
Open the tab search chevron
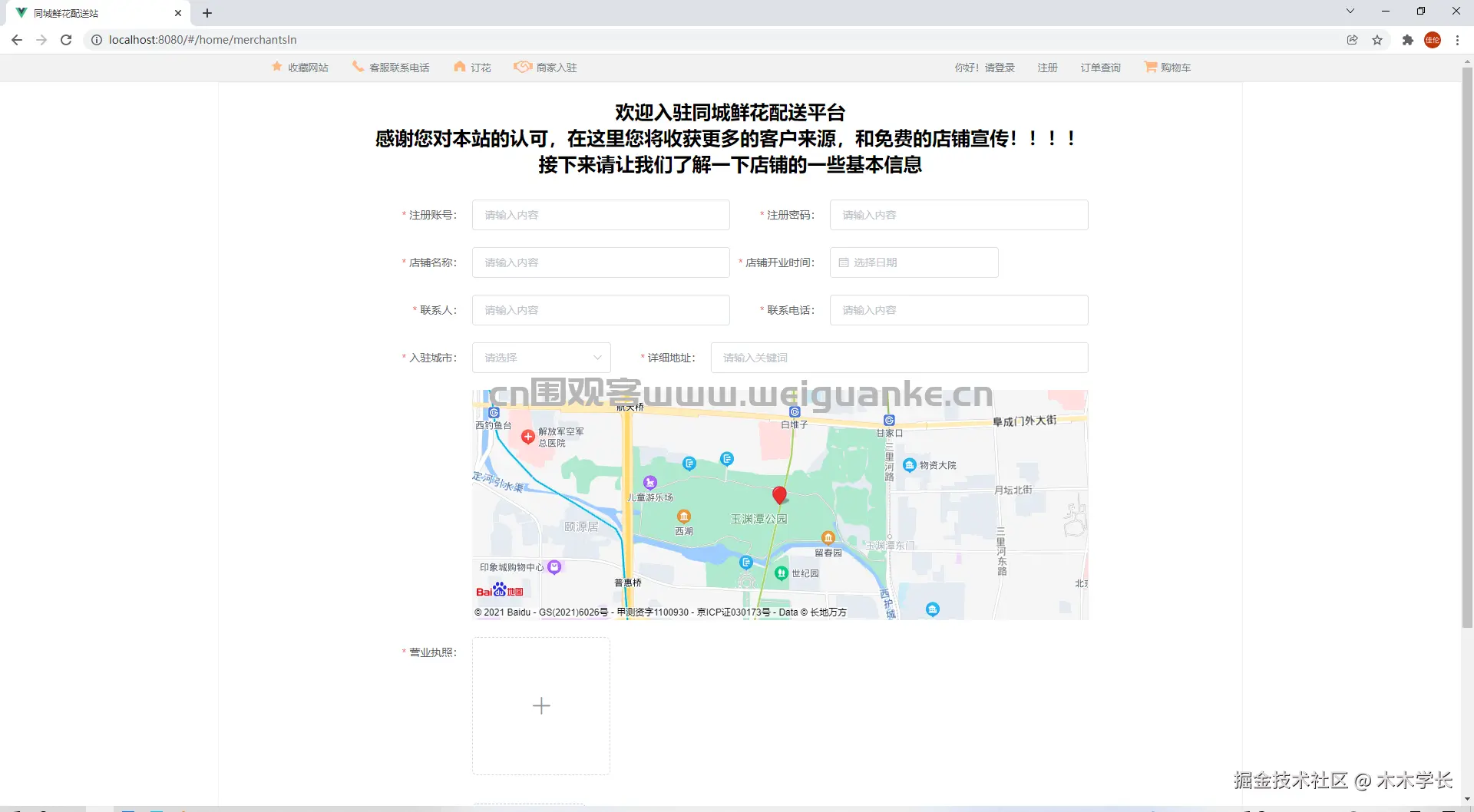click(1350, 12)
